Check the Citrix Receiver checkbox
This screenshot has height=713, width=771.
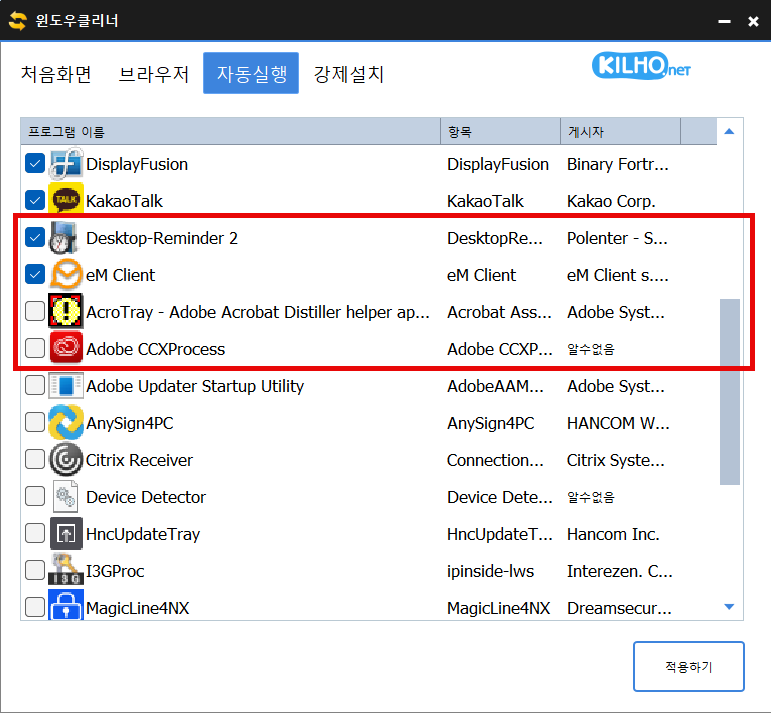[35, 459]
